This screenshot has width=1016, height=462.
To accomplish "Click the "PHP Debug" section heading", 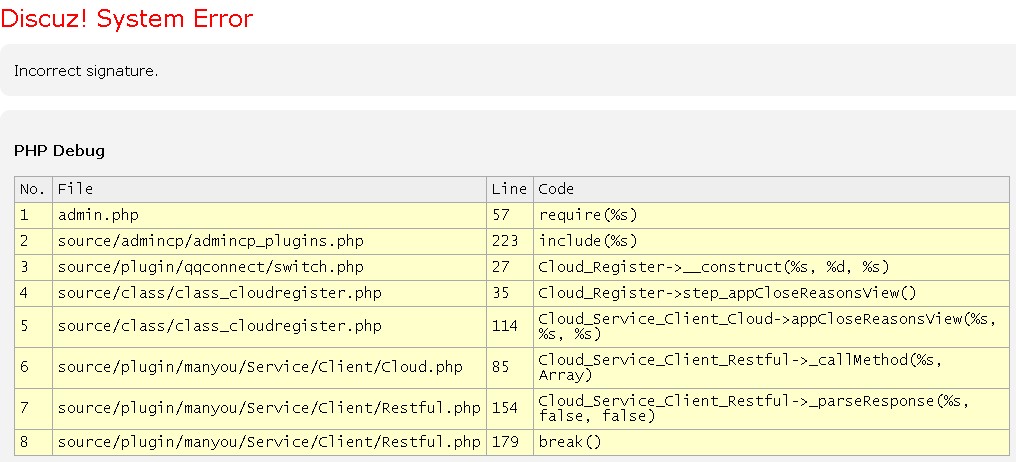I will point(59,151).
